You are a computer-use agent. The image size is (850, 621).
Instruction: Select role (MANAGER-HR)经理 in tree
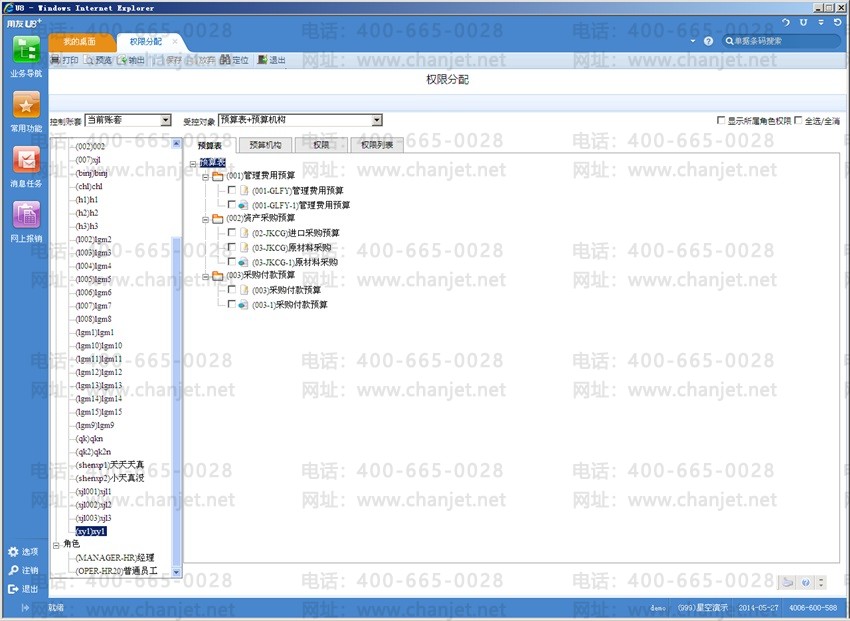tap(115, 558)
